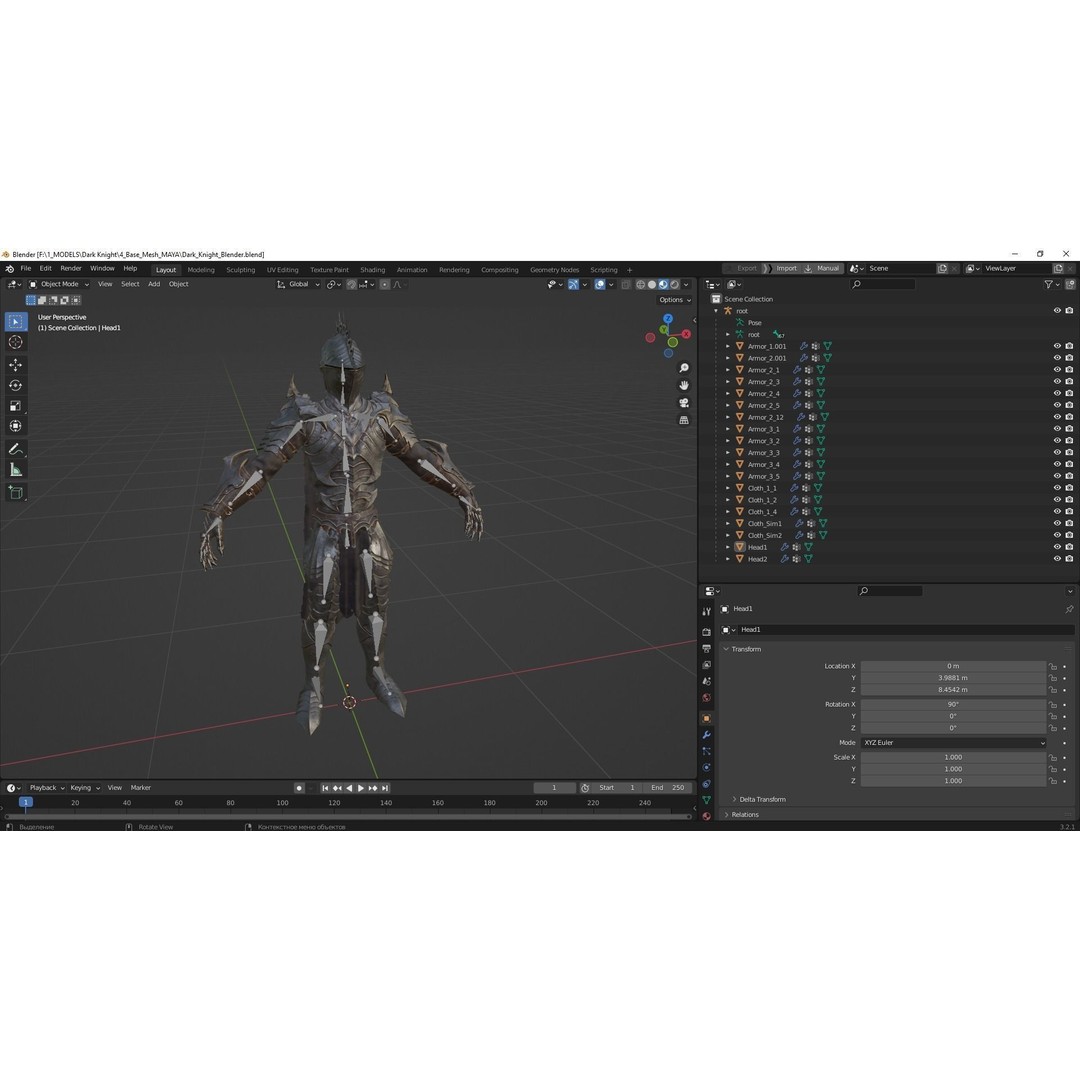Expand the Cloth_1_4 outliner entry

coord(728,512)
